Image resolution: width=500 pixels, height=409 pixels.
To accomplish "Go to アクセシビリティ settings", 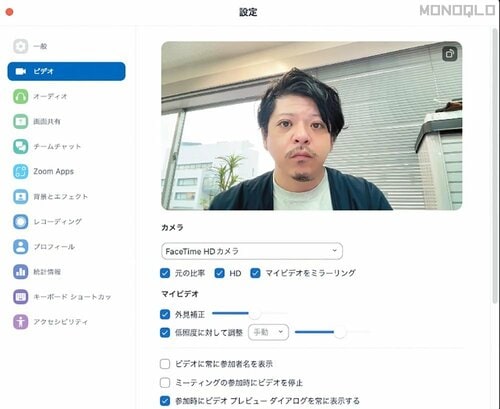I will [66, 322].
